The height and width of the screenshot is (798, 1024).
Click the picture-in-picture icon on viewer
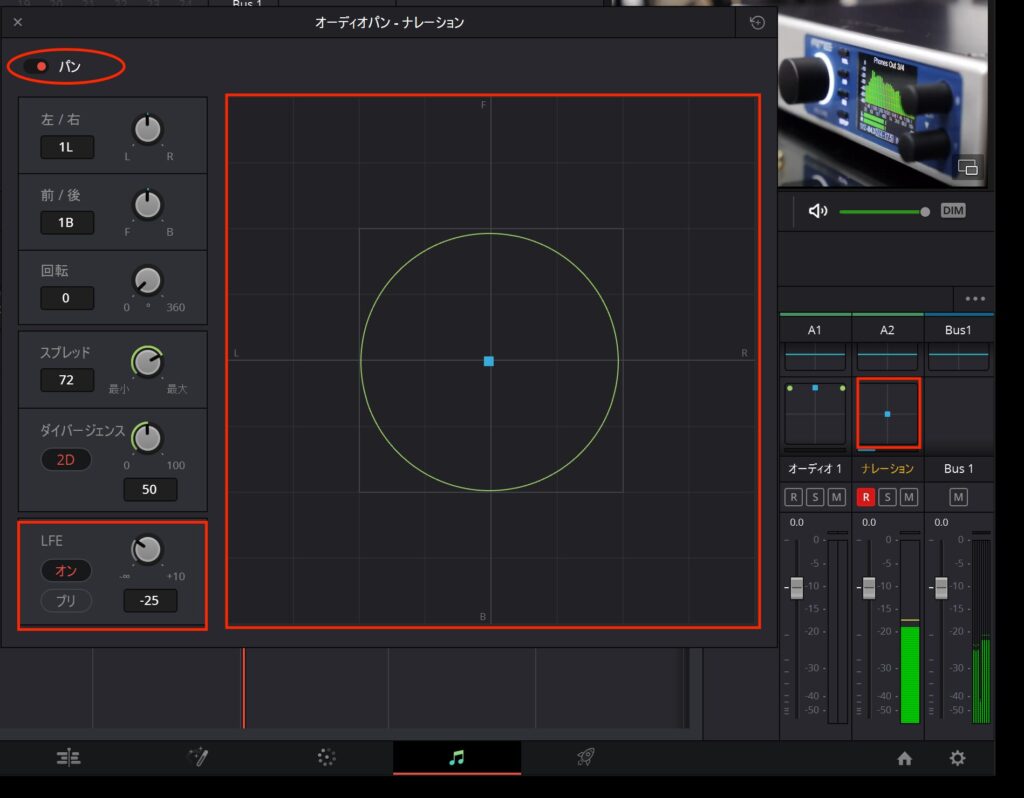[967, 167]
